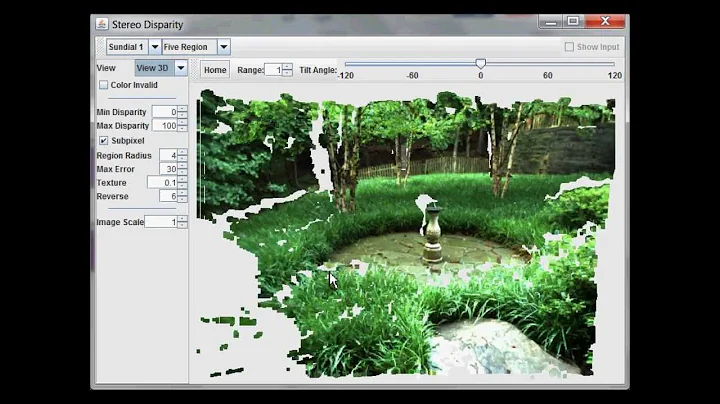The width and height of the screenshot is (720, 404).
Task: Click the sundial in the 3D view
Action: click(x=432, y=233)
